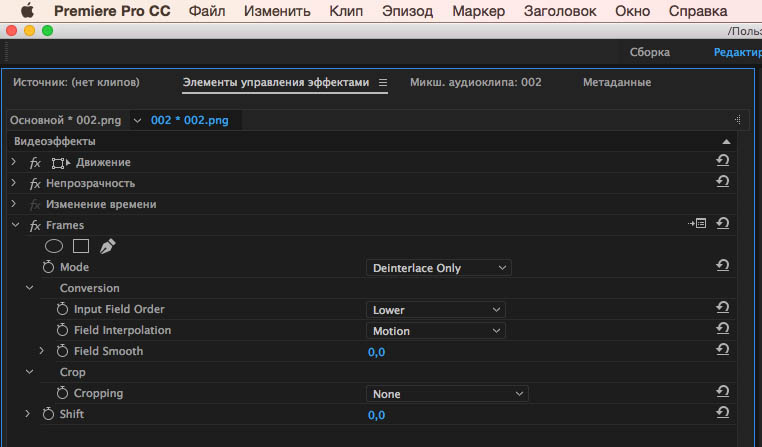The height and width of the screenshot is (447, 762).
Task: Open the Заголовок menu
Action: pyautogui.click(x=560, y=11)
